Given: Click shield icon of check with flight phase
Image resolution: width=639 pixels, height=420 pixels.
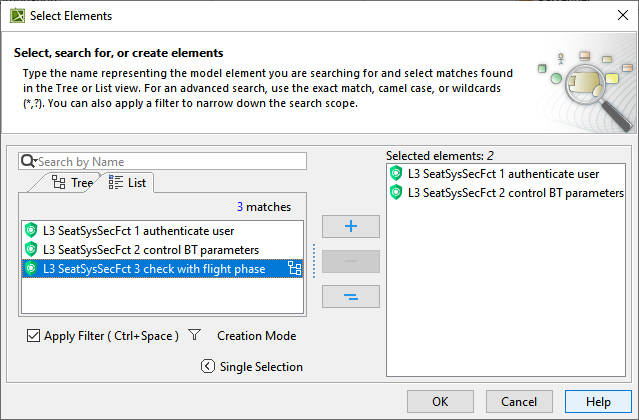Looking at the screenshot, I should coord(31,268).
